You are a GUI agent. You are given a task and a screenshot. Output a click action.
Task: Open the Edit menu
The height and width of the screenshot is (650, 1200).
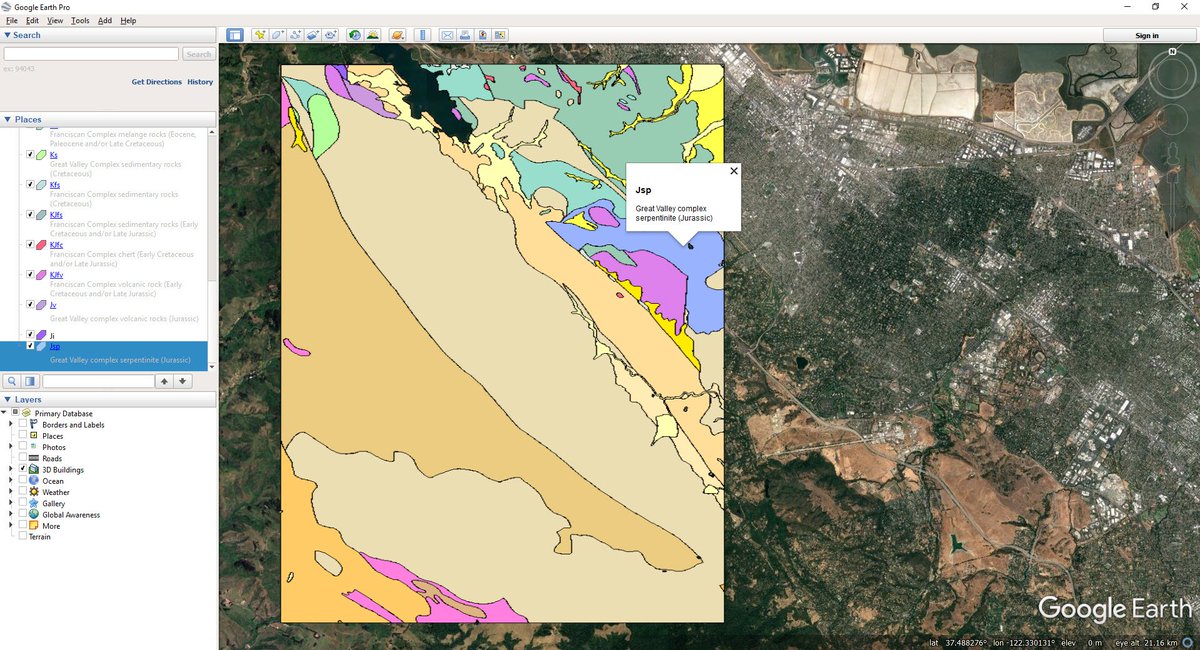tap(33, 20)
